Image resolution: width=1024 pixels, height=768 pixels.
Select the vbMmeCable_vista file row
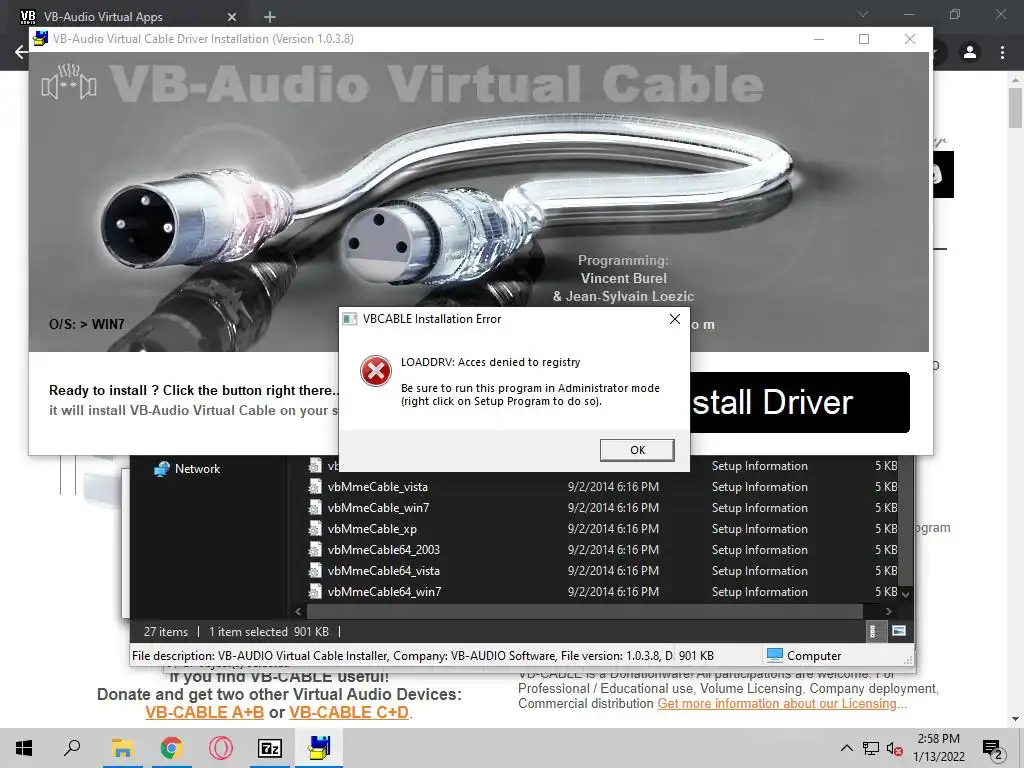(602, 487)
